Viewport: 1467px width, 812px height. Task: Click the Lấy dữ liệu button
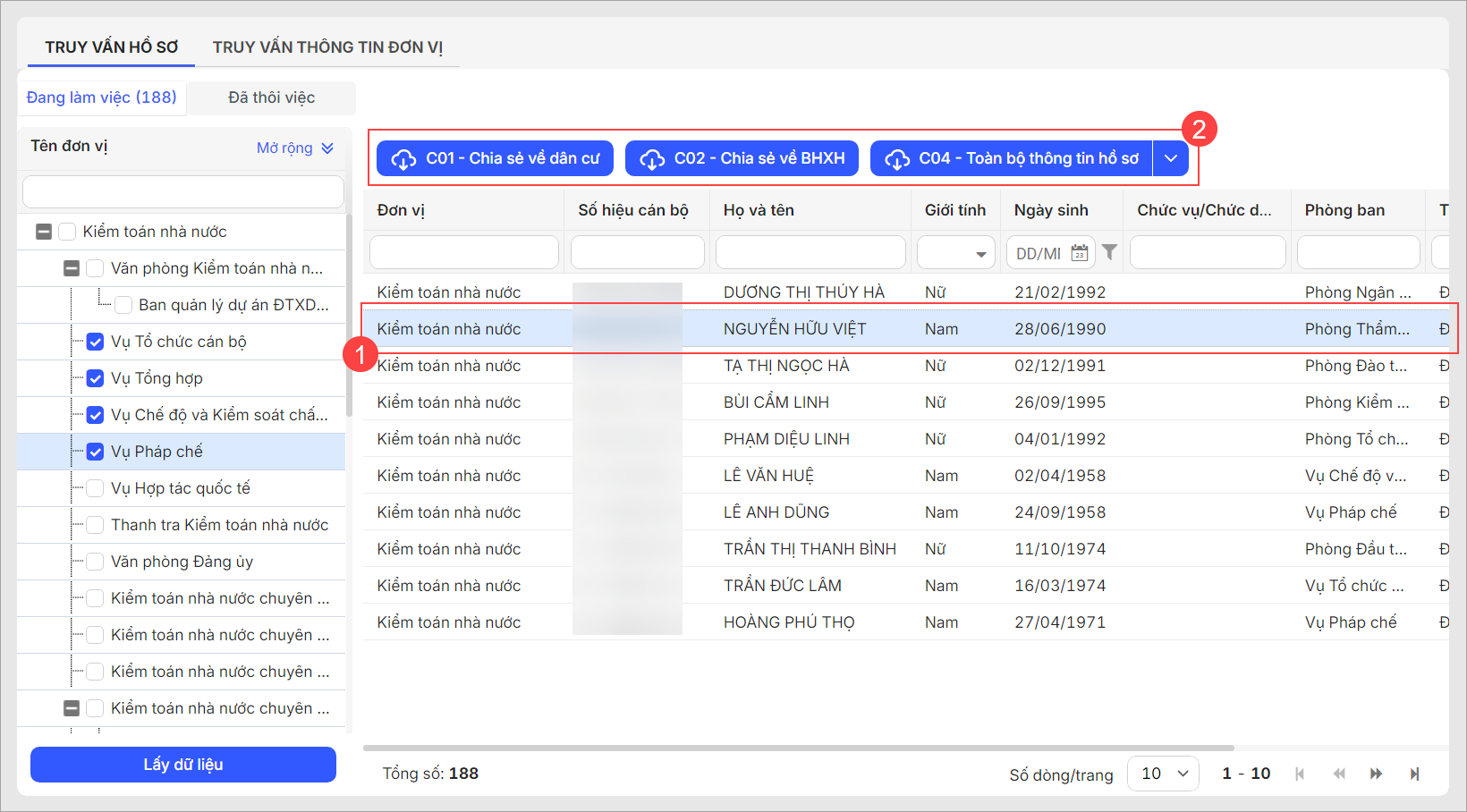pyautogui.click(x=183, y=765)
